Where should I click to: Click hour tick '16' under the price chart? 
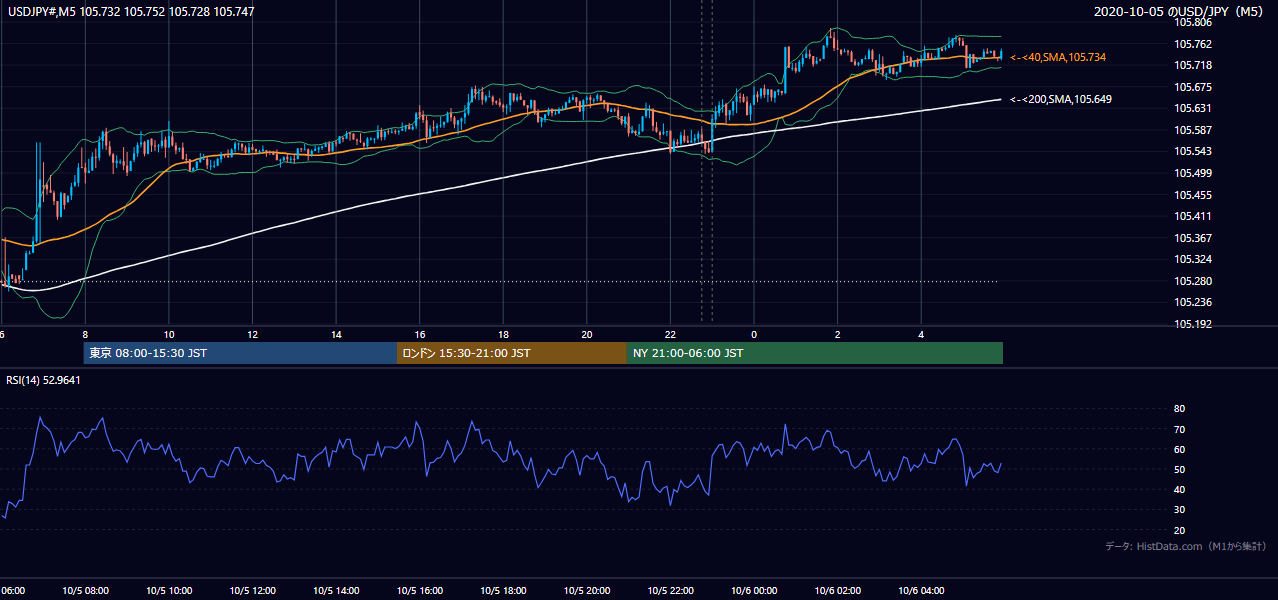point(420,334)
